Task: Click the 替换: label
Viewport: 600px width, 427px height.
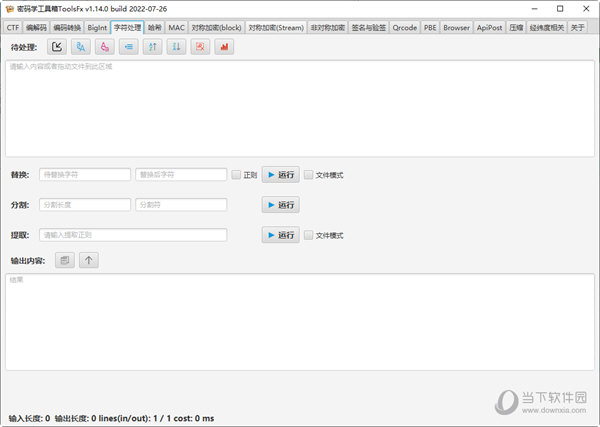Action: 20,175
